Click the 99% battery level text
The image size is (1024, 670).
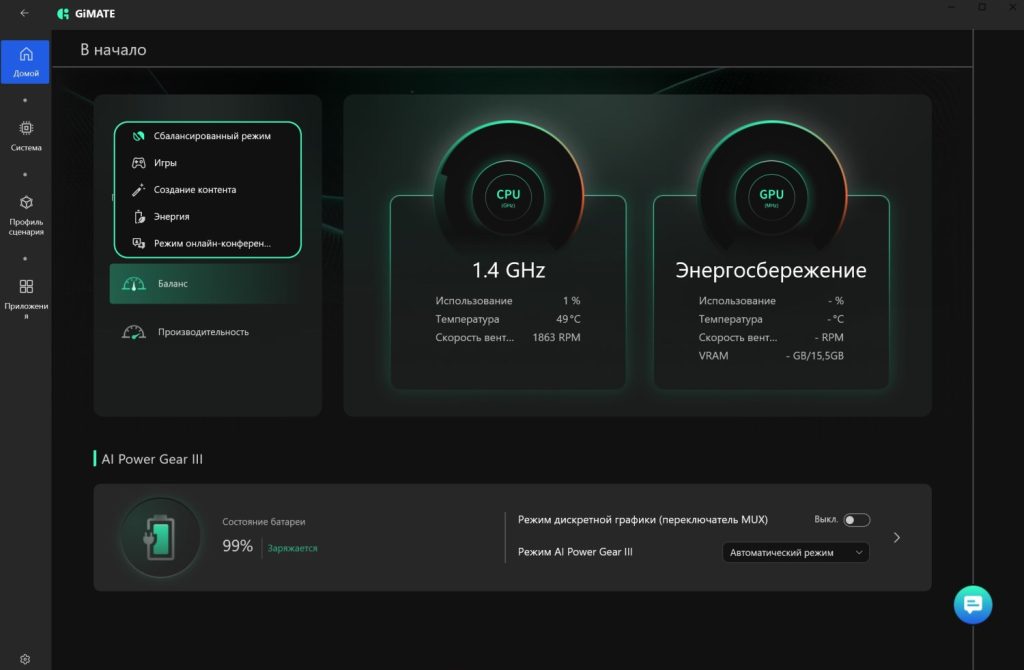point(237,546)
